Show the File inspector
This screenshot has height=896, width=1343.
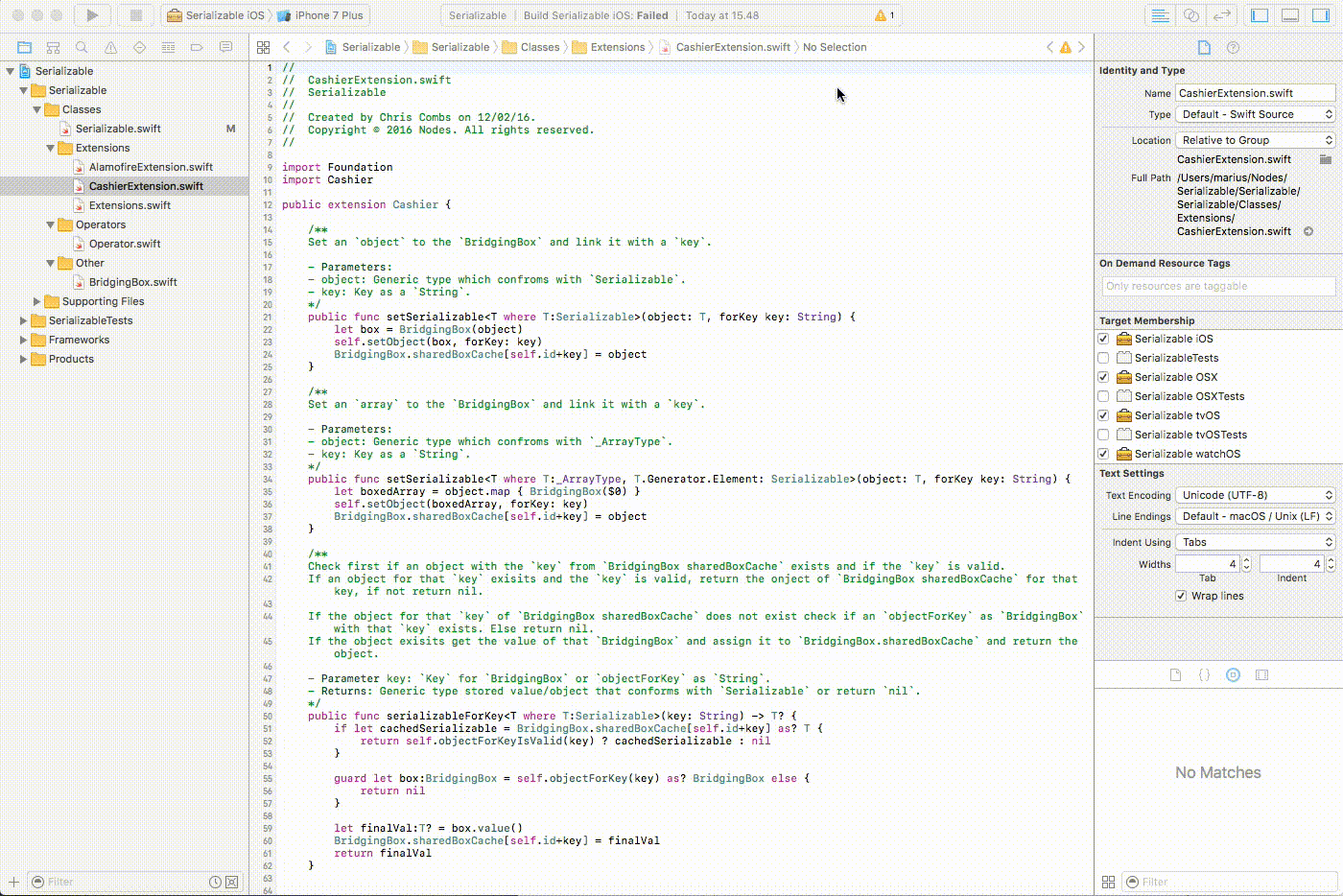pos(1204,47)
